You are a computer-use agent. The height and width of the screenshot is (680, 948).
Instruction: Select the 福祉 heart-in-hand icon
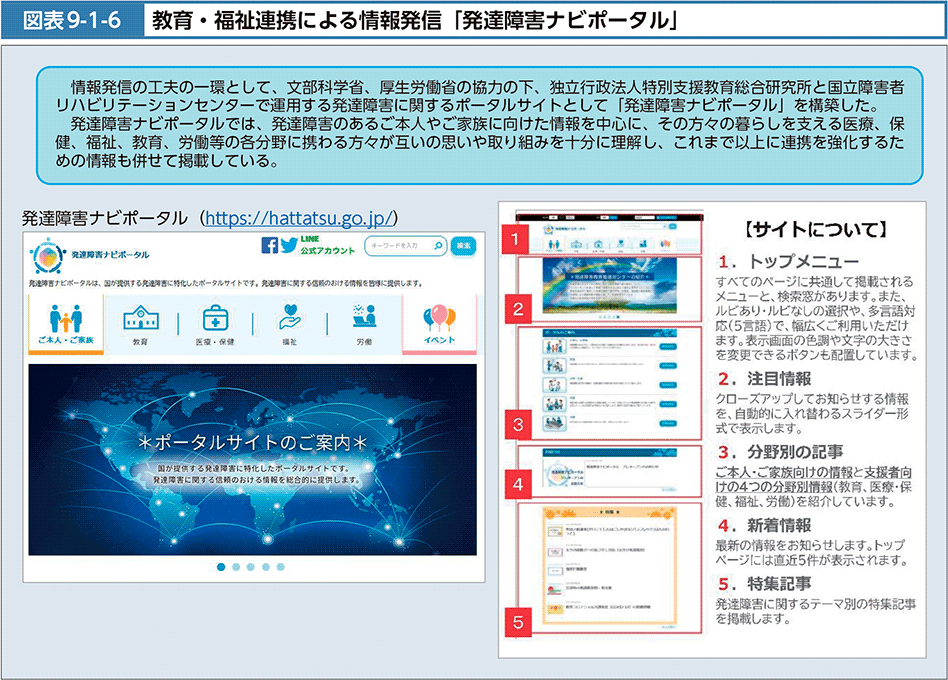[x=290, y=318]
